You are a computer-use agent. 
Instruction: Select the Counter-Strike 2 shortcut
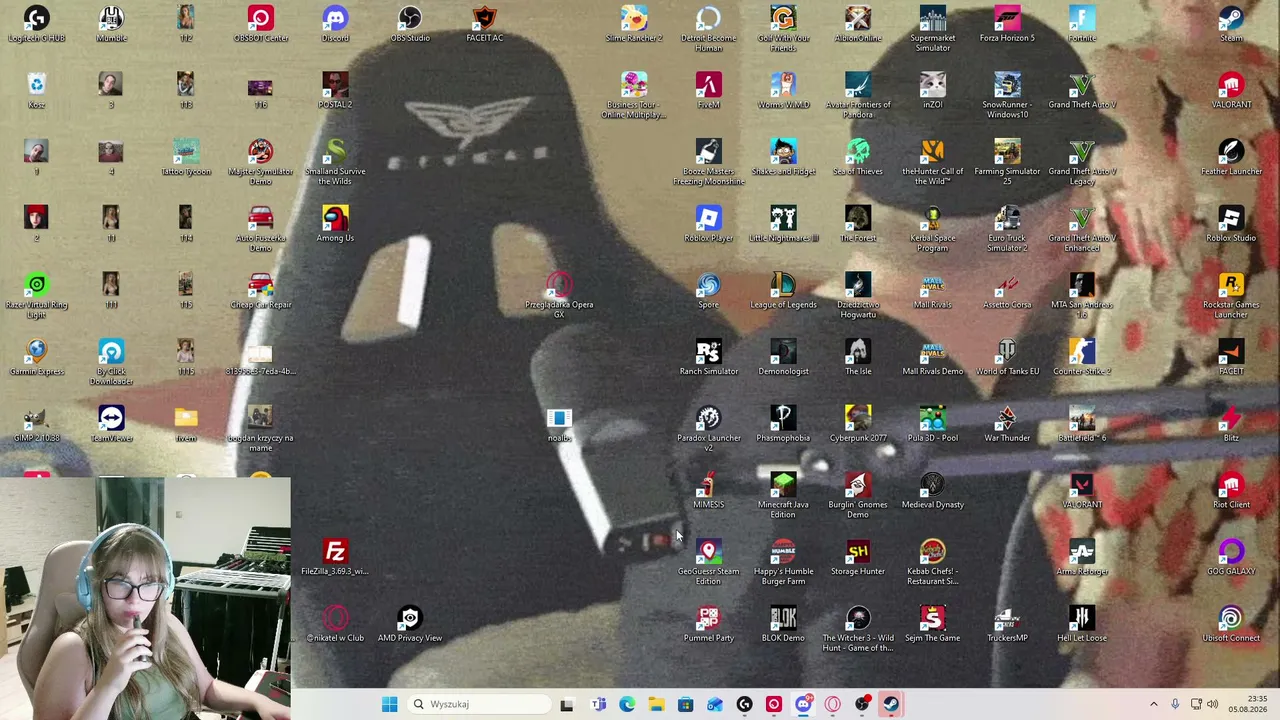coord(1081,359)
